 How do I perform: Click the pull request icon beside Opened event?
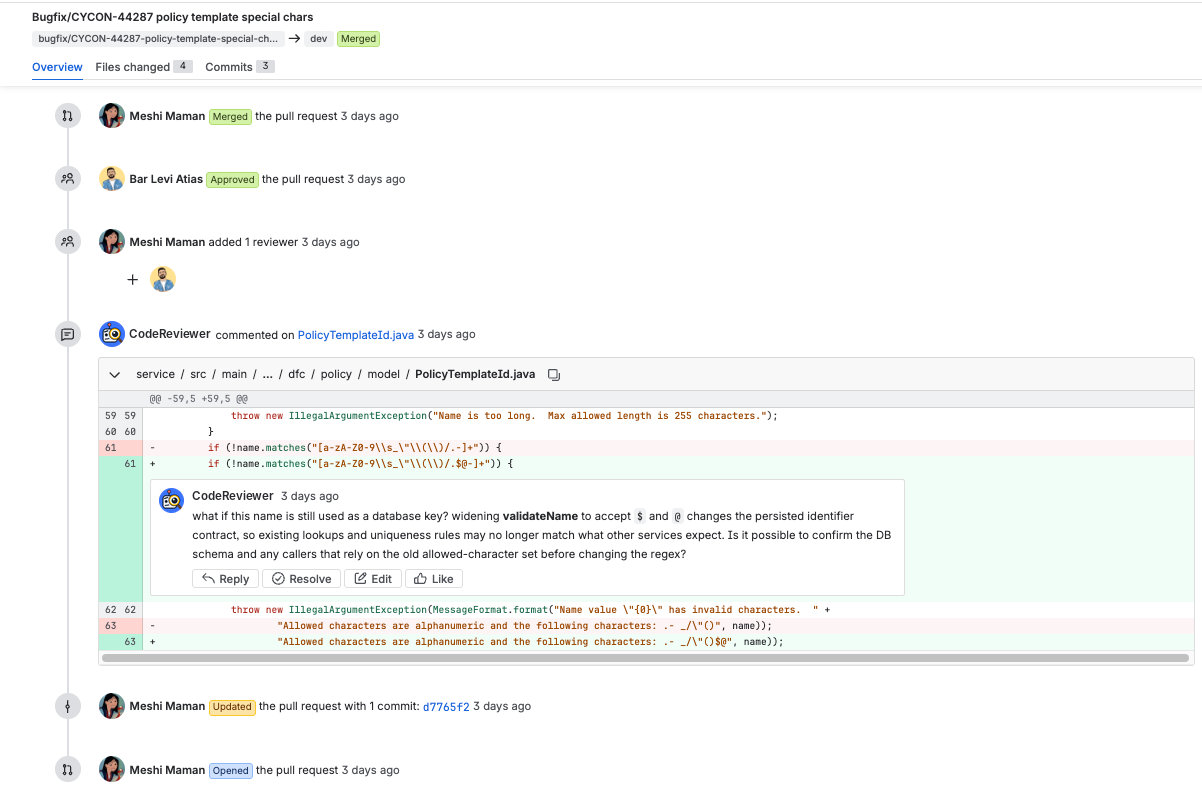(67, 770)
